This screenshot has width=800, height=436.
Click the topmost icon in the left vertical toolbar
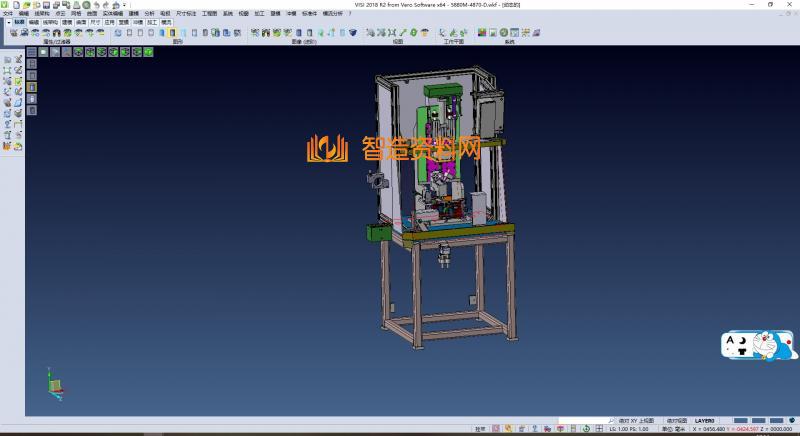pyautogui.click(x=8, y=60)
